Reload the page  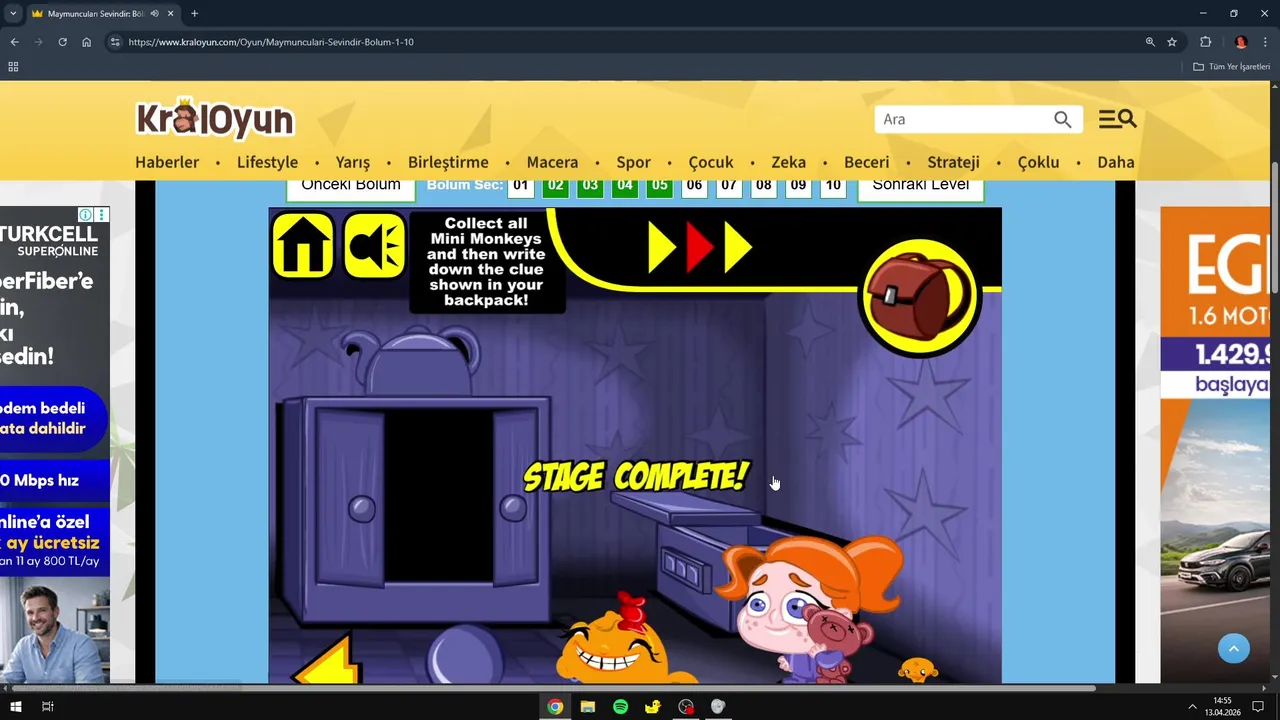point(62,42)
